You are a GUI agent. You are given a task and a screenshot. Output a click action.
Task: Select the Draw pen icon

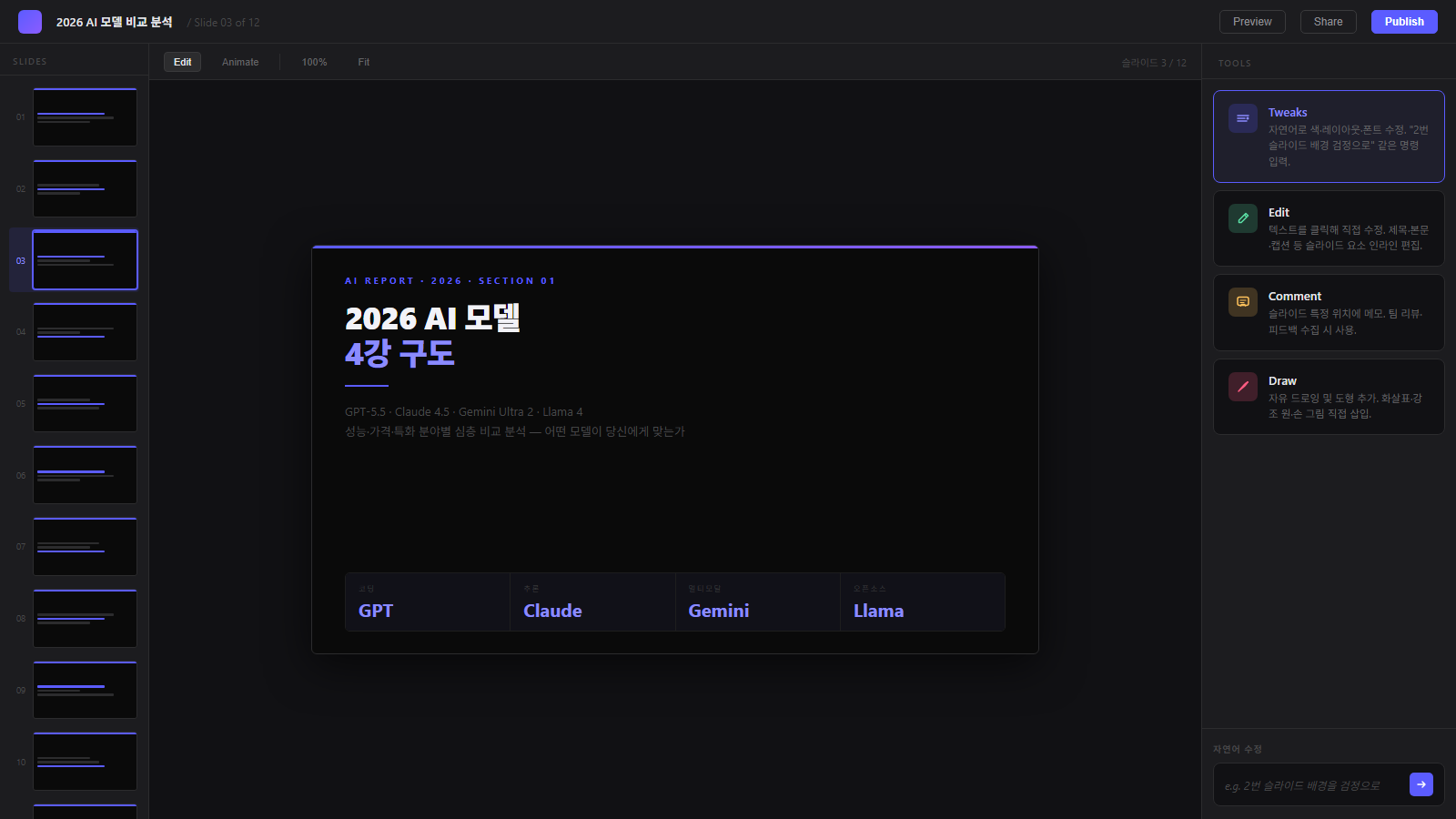point(1243,387)
